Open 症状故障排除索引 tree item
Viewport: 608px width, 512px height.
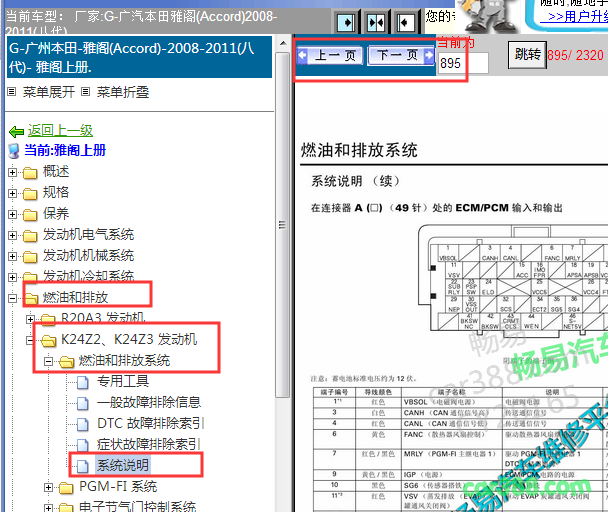[x=149, y=444]
